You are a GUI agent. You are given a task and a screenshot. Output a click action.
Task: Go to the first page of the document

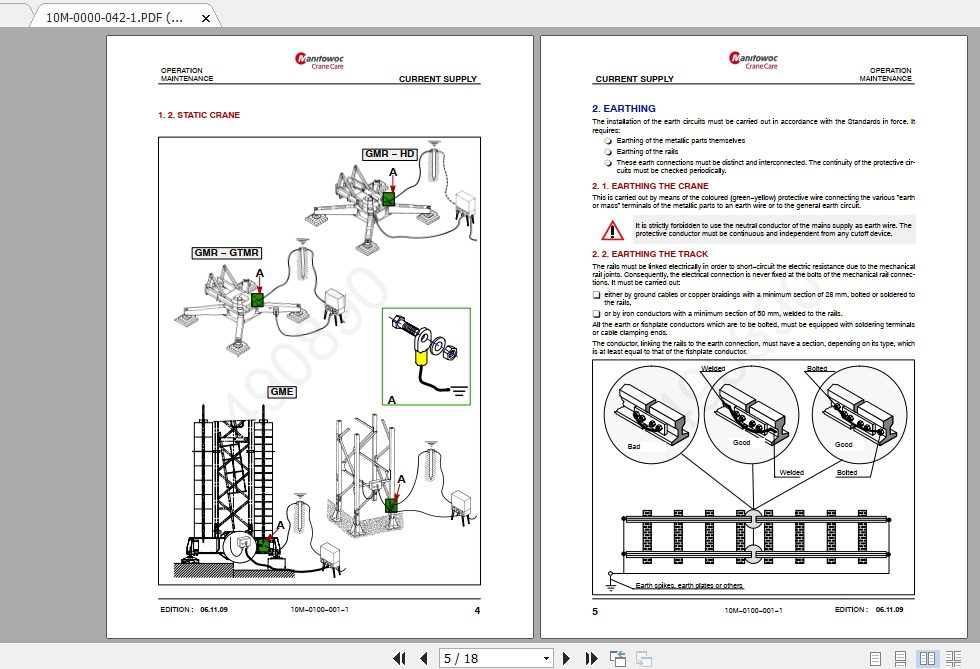click(401, 658)
